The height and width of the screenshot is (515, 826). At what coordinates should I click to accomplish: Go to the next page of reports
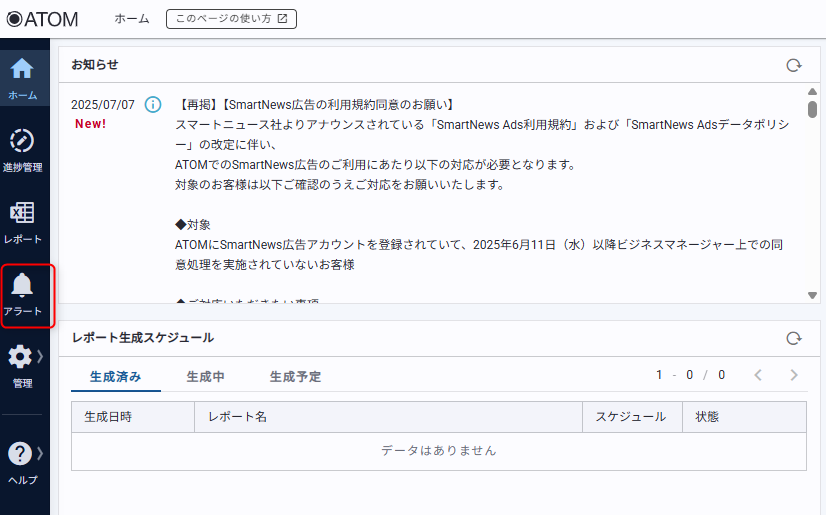[793, 375]
